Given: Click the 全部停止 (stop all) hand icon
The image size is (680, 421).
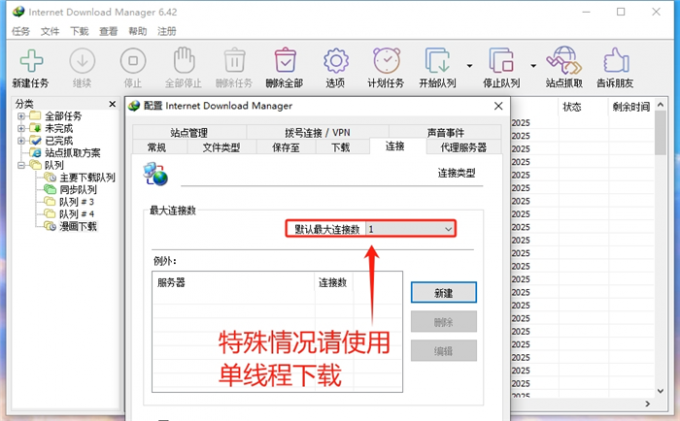Looking at the screenshot, I should pos(184,60).
